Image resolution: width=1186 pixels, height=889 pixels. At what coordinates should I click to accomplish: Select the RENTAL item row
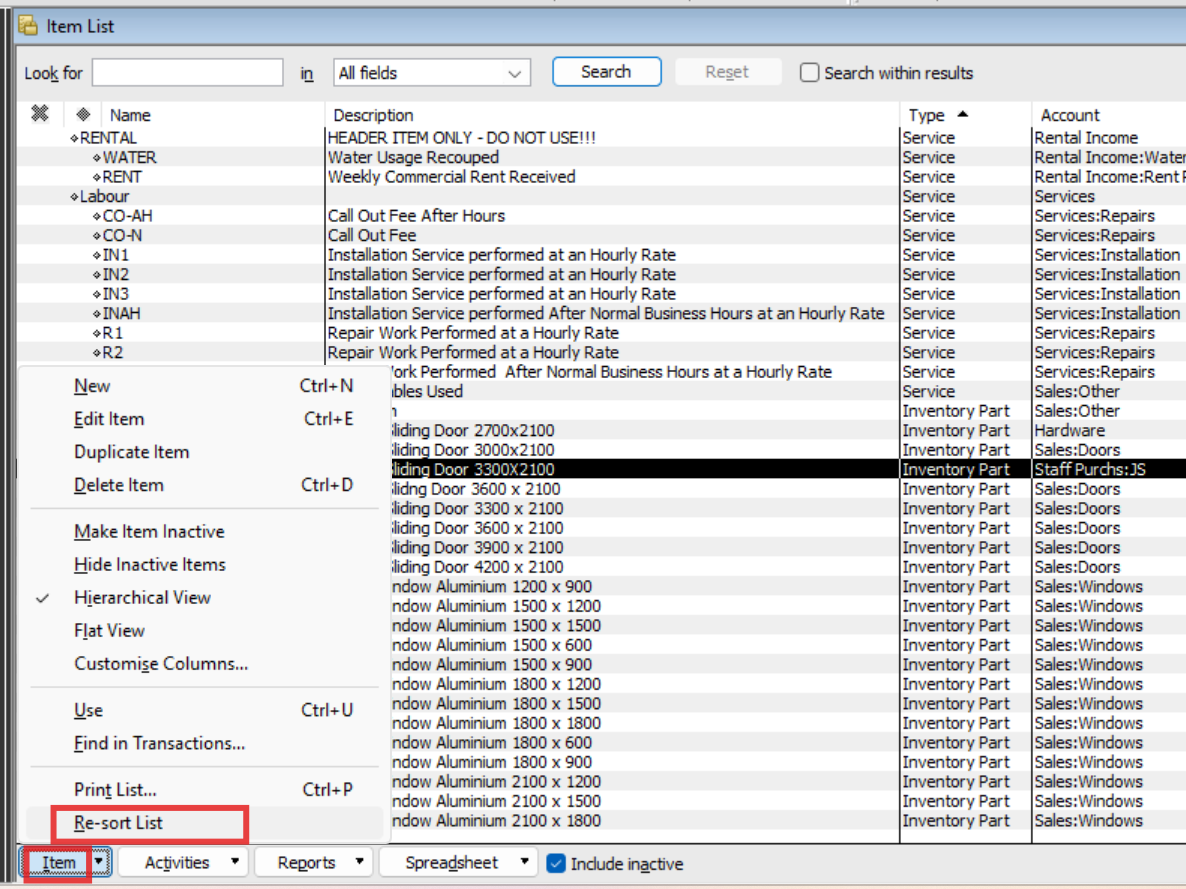click(601, 138)
